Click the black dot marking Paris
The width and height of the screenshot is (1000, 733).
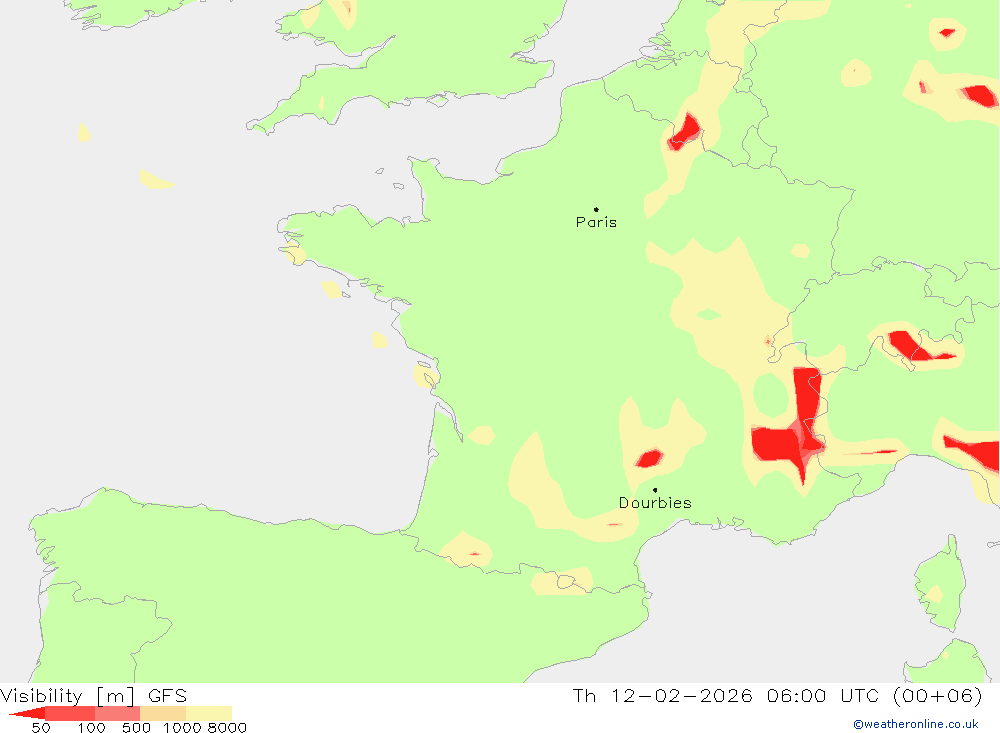(596, 209)
